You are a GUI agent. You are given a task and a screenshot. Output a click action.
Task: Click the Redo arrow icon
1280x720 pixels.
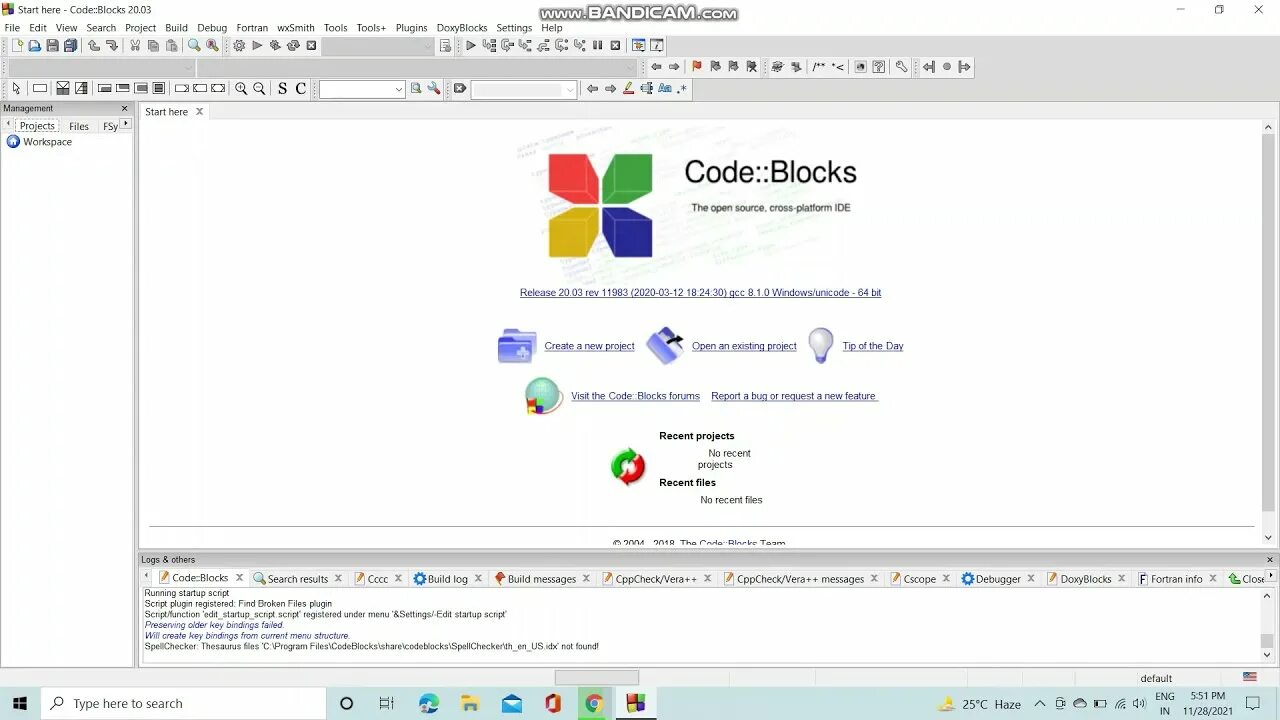[x=111, y=45]
